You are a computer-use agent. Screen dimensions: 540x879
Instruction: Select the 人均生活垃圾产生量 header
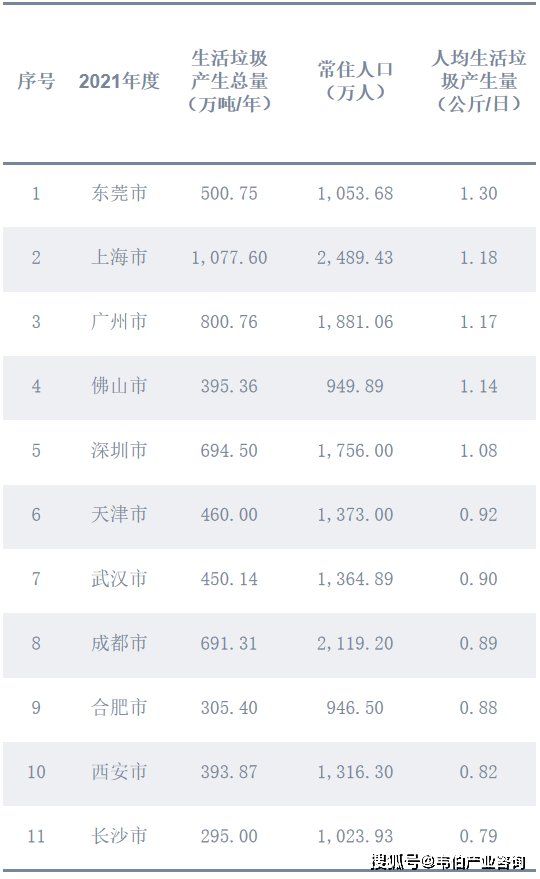coord(479,81)
